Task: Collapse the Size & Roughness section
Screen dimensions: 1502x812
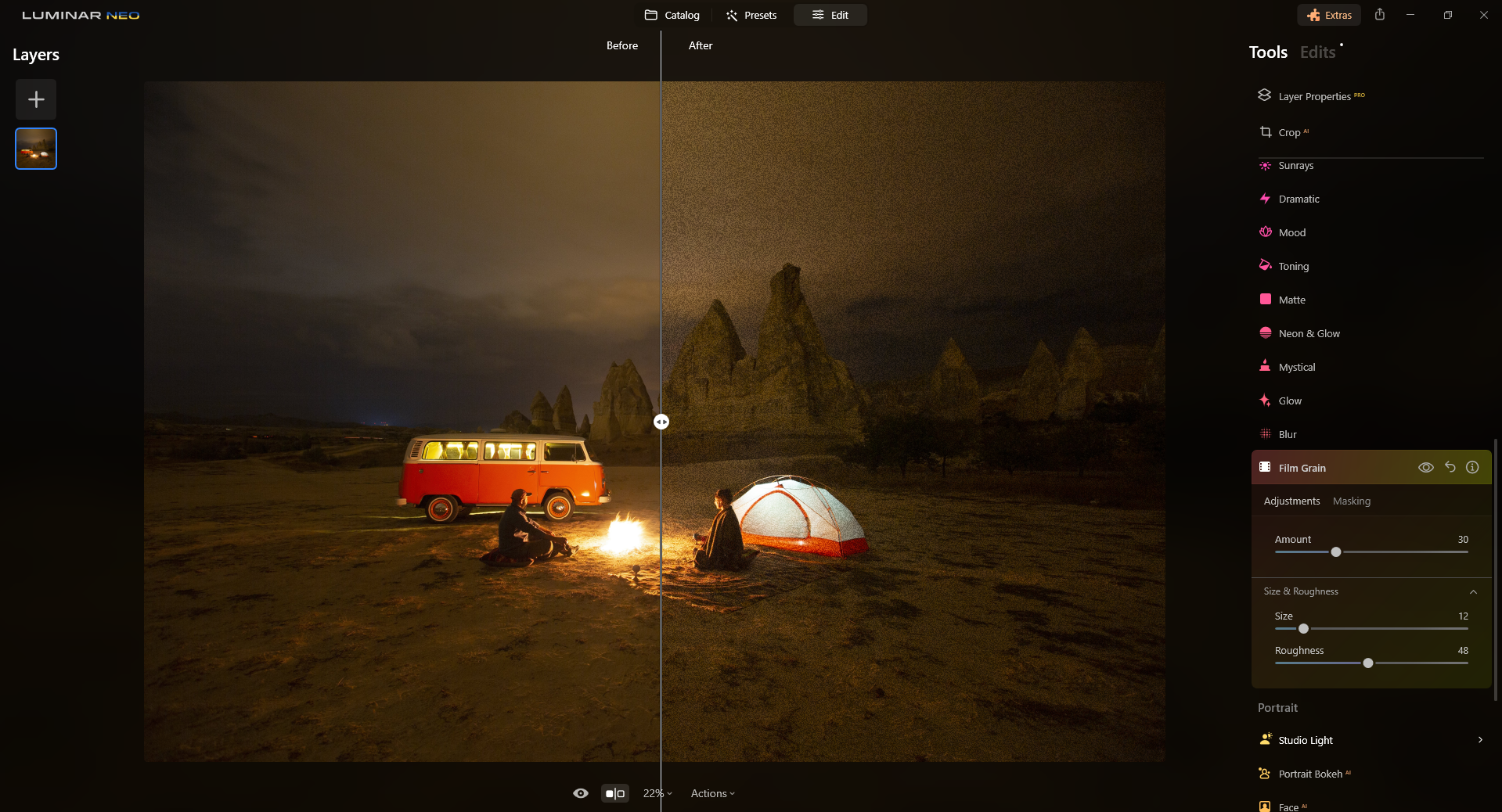Action: coord(1473,591)
